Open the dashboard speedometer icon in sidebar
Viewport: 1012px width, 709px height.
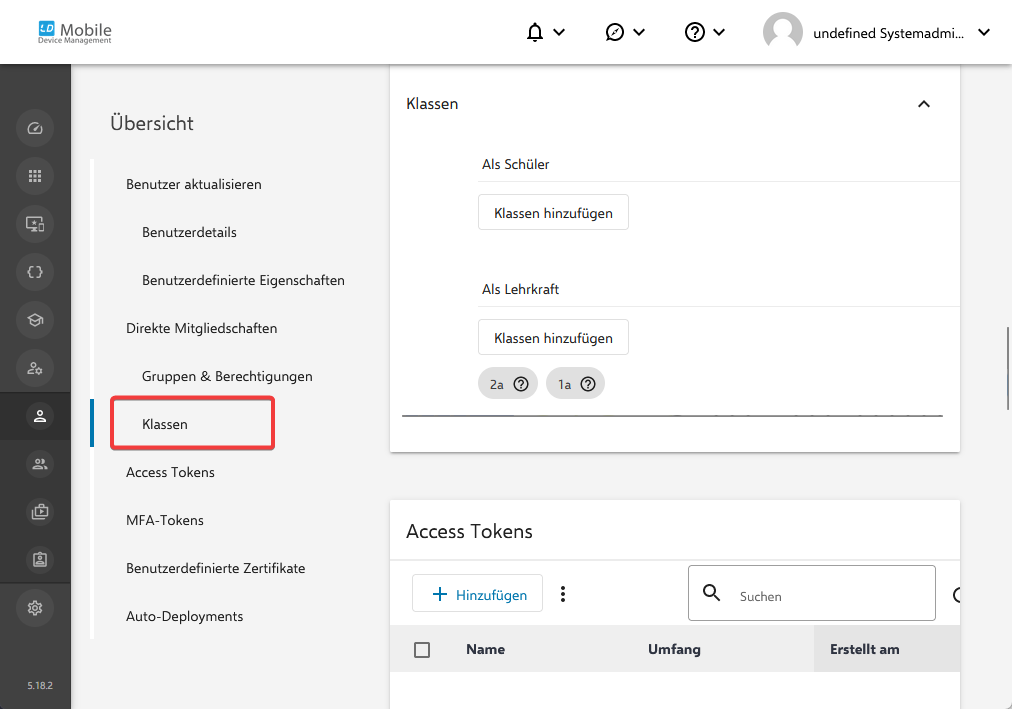(x=35, y=128)
